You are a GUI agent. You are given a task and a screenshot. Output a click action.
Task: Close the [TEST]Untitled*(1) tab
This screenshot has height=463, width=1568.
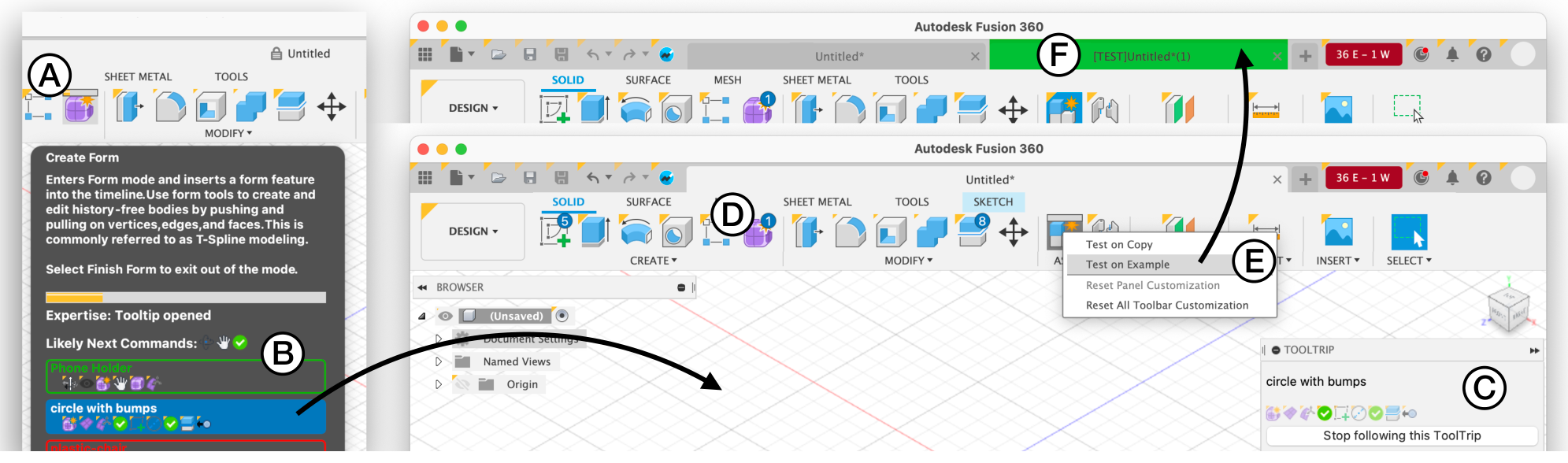coord(1277,57)
